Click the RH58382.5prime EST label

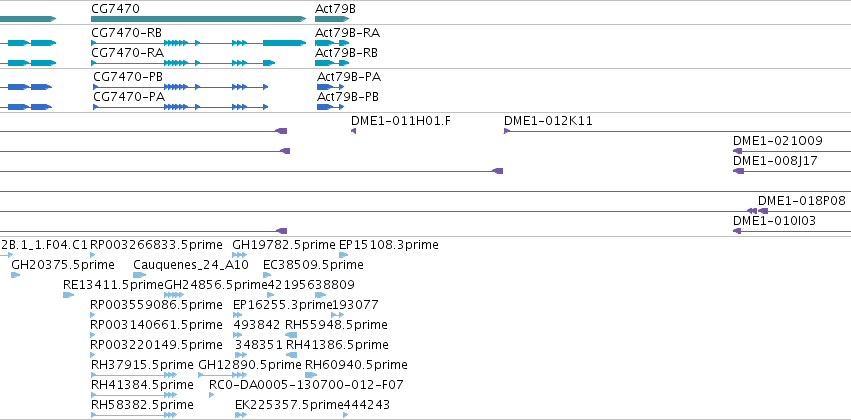click(142, 405)
